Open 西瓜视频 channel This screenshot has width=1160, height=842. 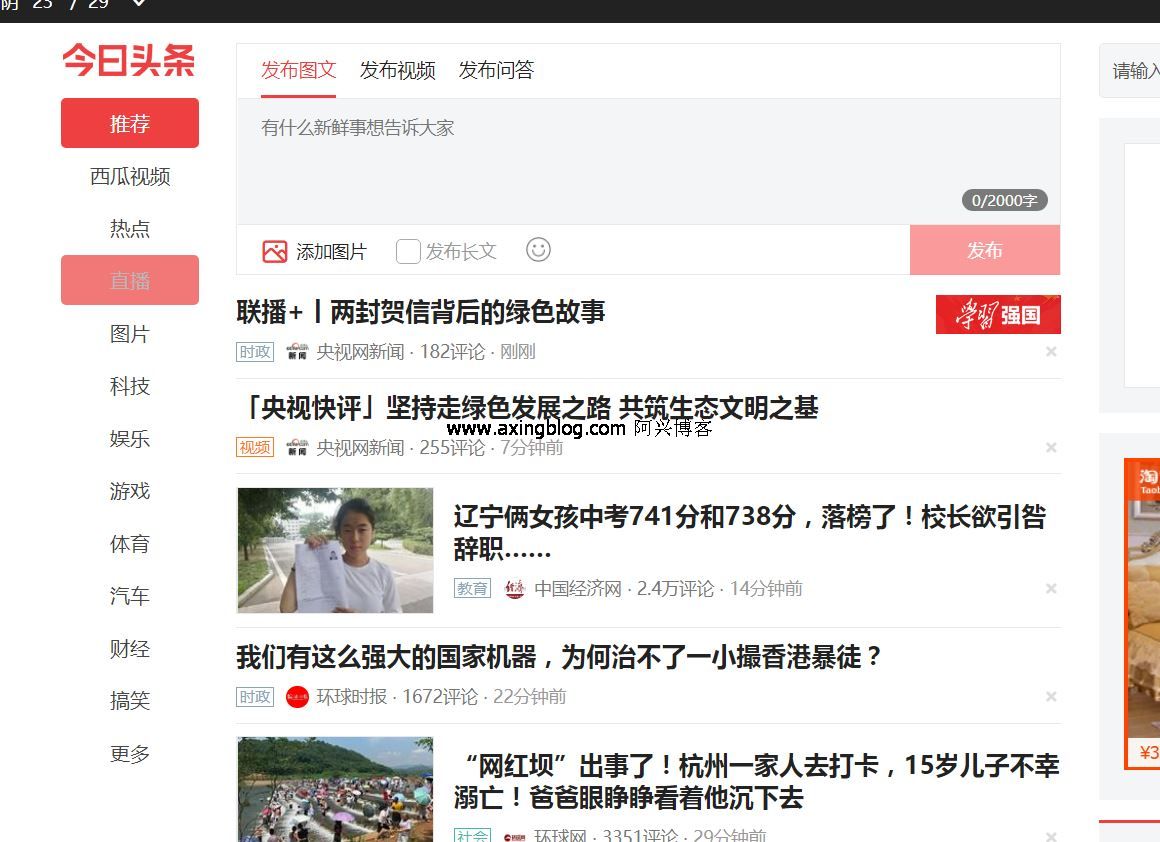click(x=129, y=176)
